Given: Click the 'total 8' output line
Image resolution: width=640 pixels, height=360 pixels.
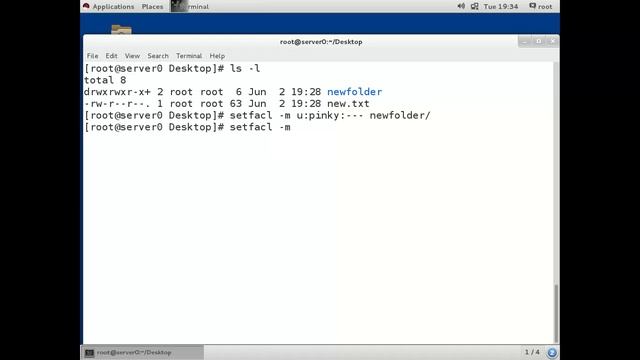Looking at the screenshot, I should 105,80.
